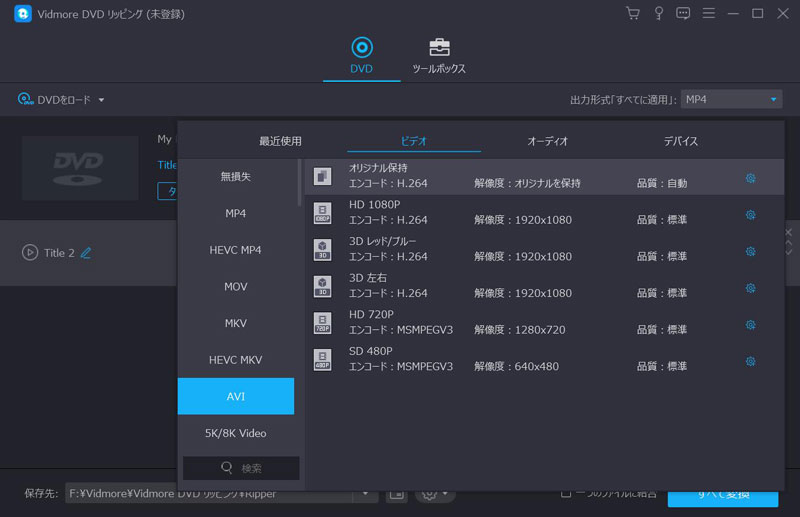Select the 5K/8K Video format category

(x=236, y=433)
